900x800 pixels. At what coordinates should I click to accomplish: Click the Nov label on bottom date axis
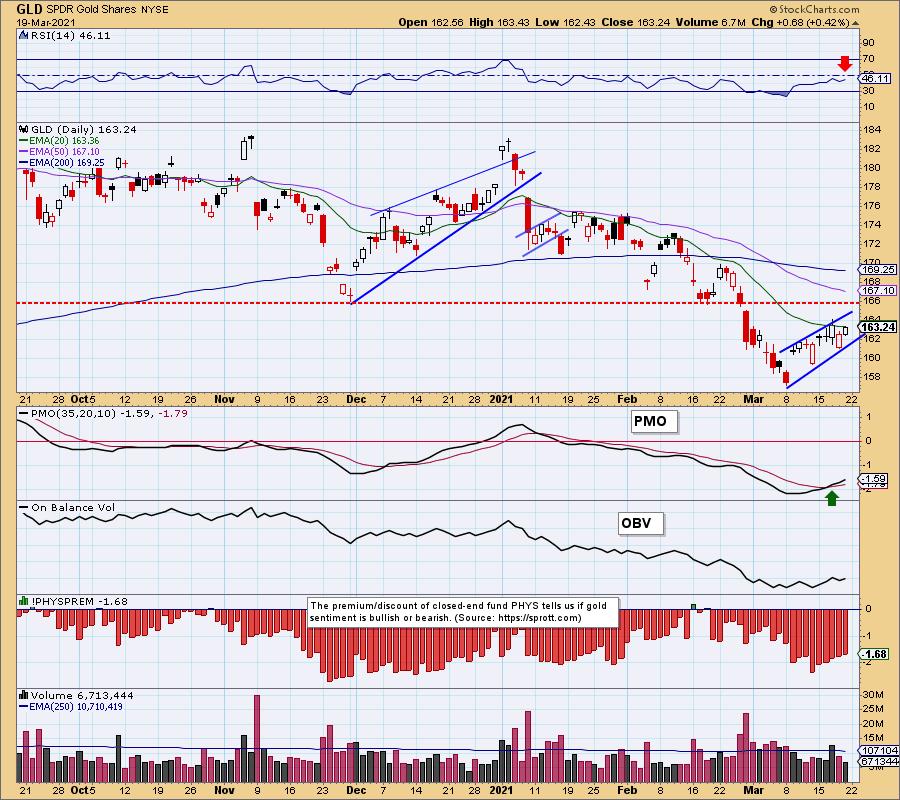[224, 790]
